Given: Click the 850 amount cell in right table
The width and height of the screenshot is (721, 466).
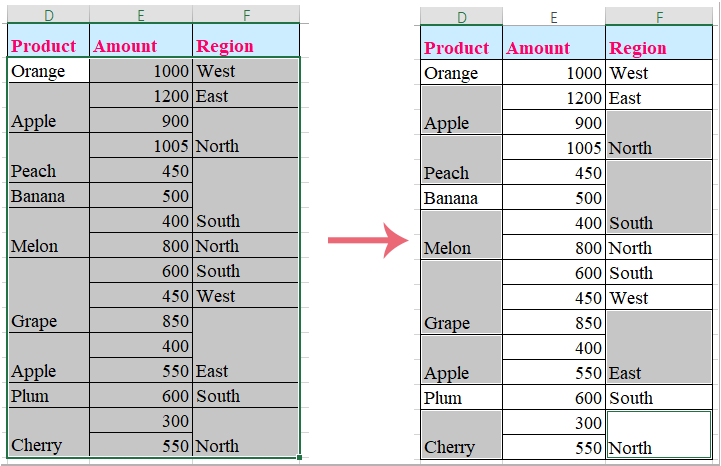Looking at the screenshot, I should pyautogui.click(x=554, y=323).
